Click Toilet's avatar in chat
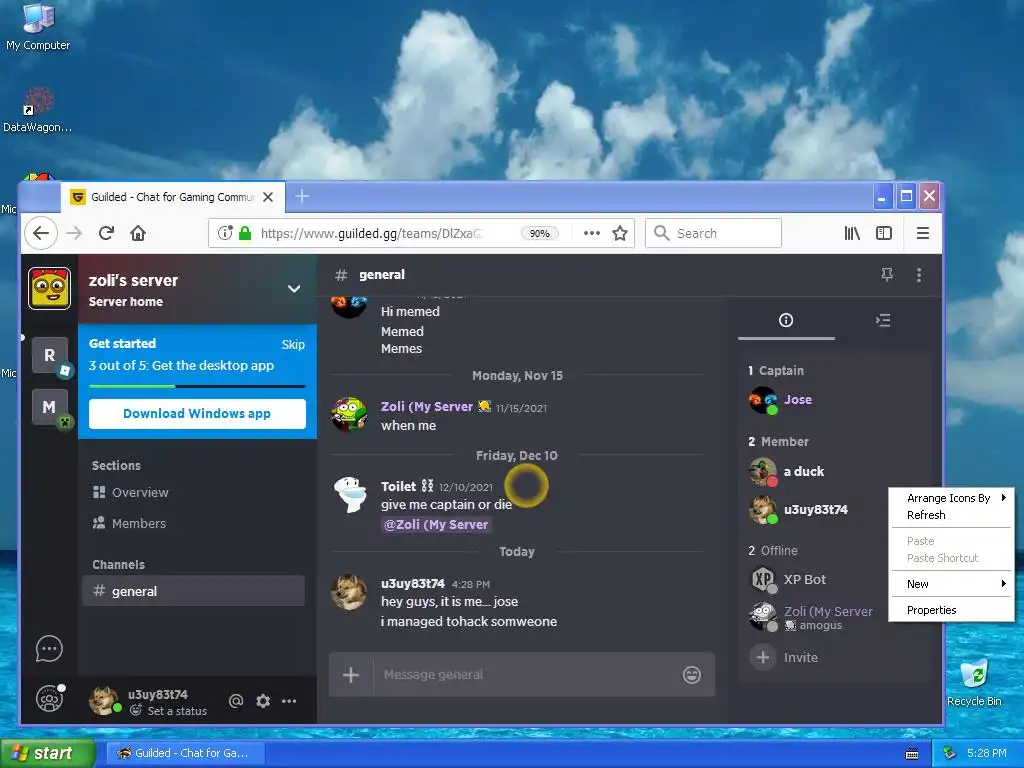 [x=349, y=494]
